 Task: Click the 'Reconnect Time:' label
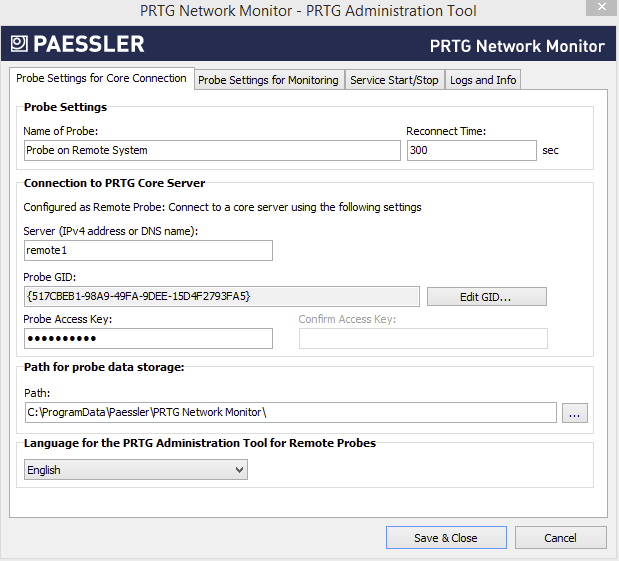pos(446,131)
